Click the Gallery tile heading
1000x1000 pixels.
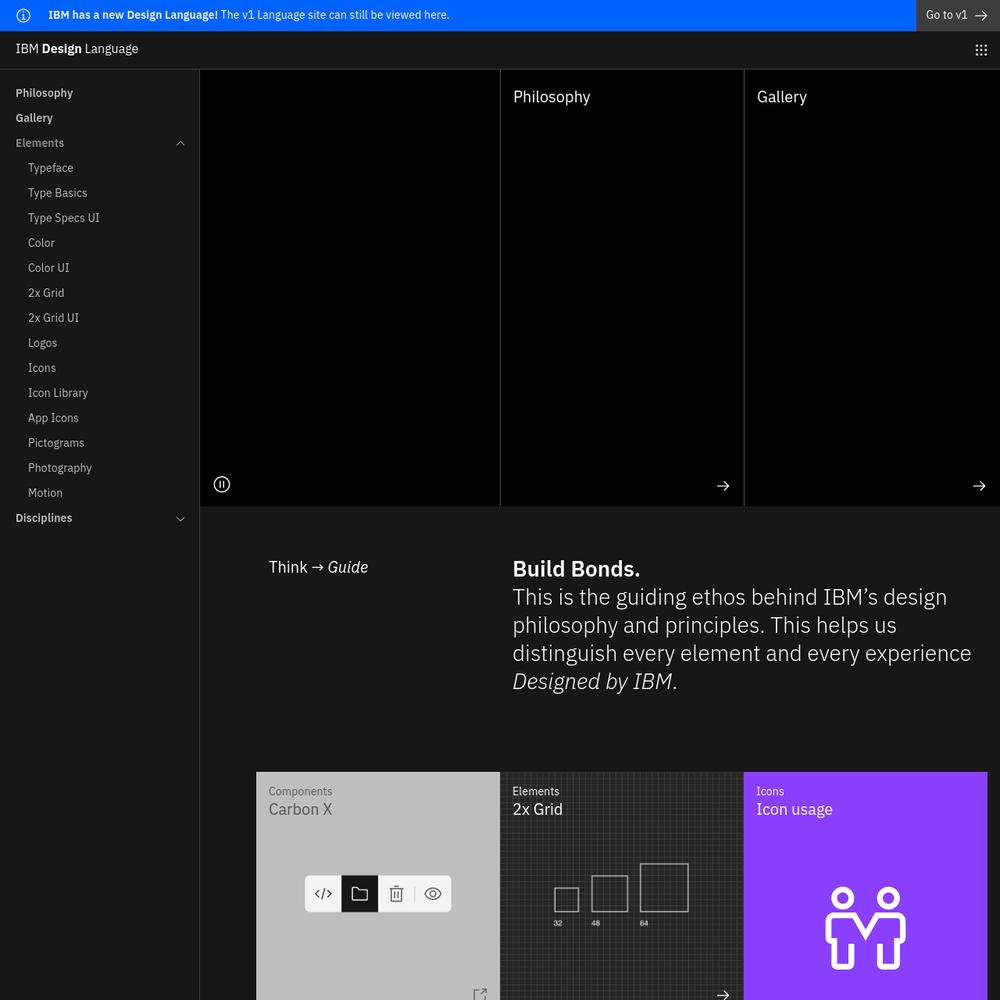click(781, 97)
